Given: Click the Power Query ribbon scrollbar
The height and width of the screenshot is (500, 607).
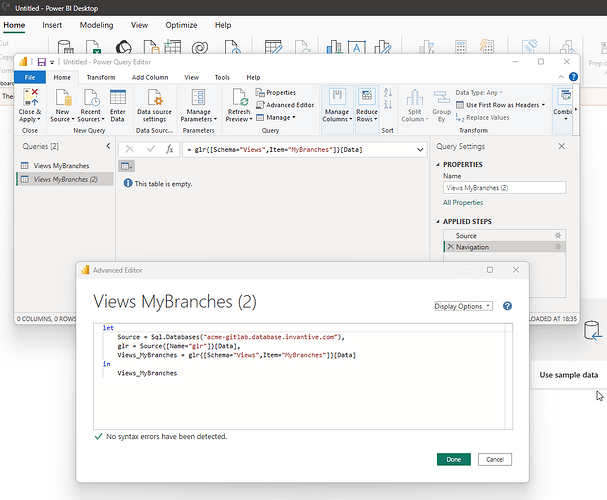Looking at the screenshot, I should pyautogui.click(x=576, y=110).
